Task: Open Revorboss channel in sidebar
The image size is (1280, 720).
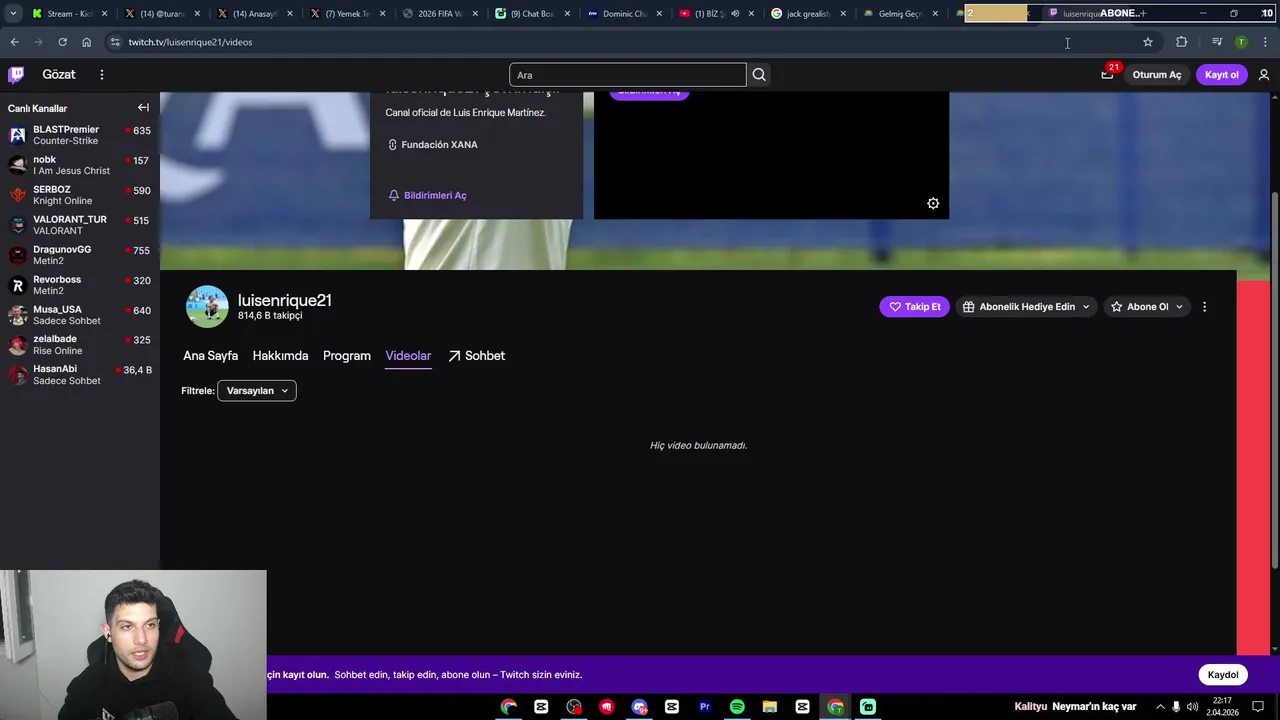Action: (x=79, y=285)
